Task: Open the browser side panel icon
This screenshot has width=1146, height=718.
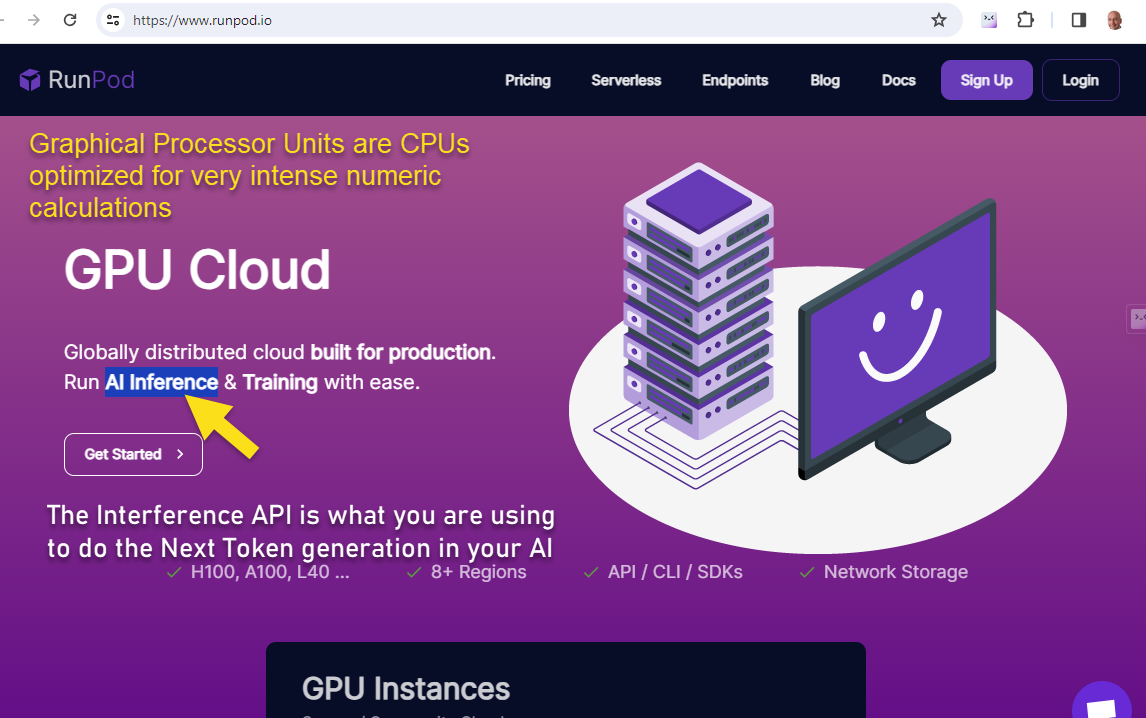Action: (1079, 20)
